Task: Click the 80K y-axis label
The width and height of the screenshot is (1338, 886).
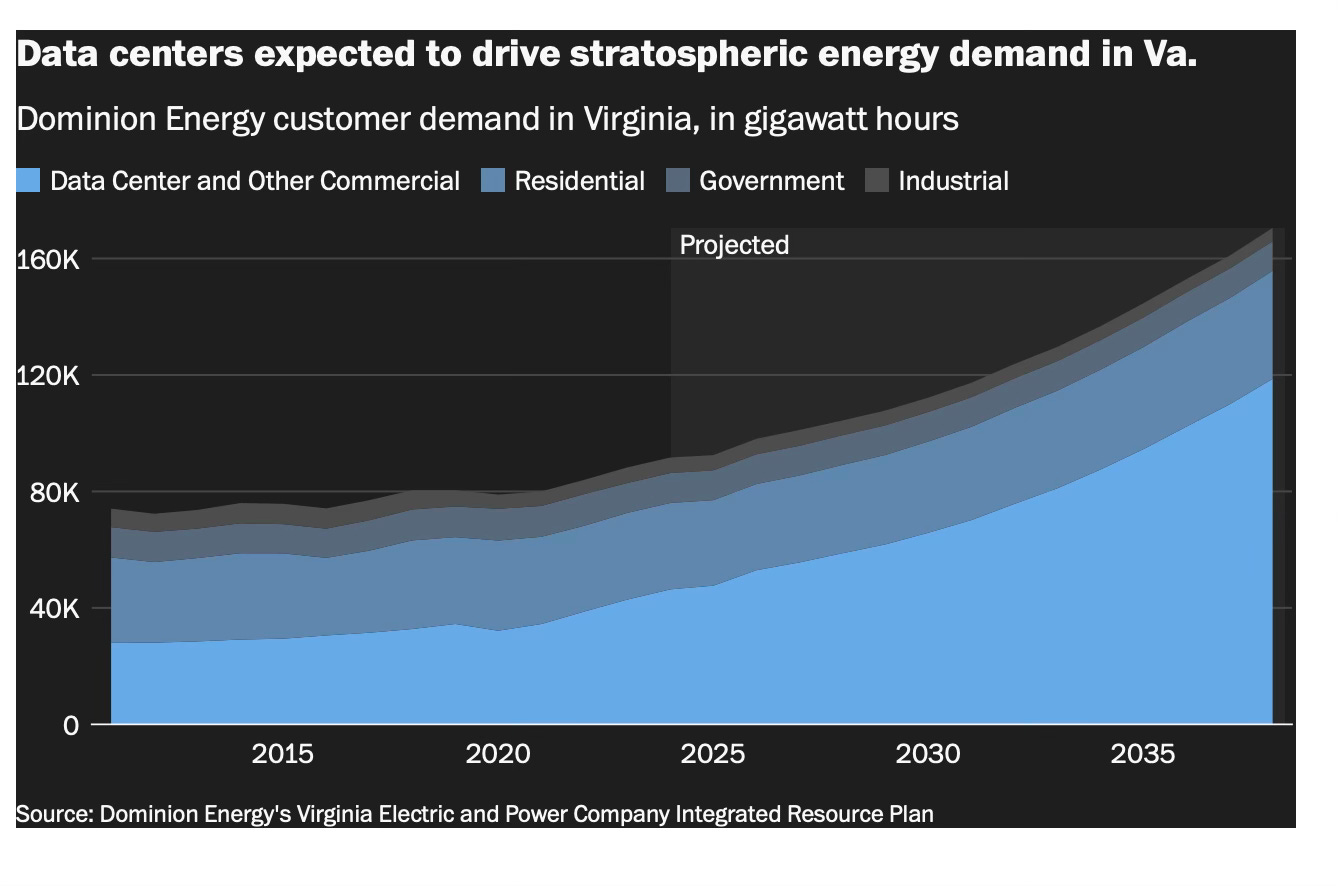Action: tap(55, 492)
